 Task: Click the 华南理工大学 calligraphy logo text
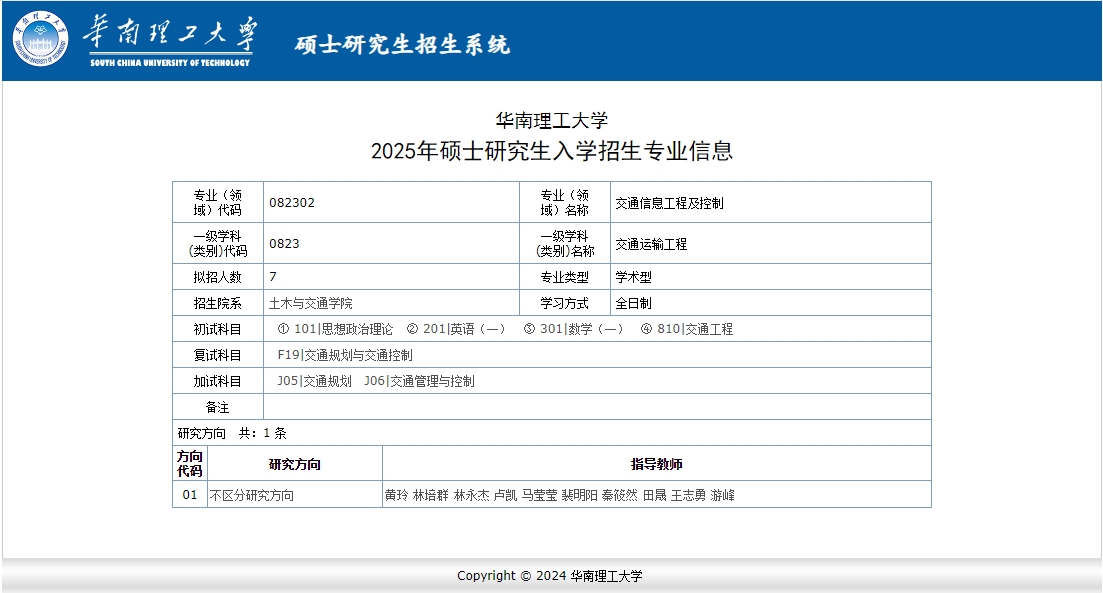(x=170, y=33)
